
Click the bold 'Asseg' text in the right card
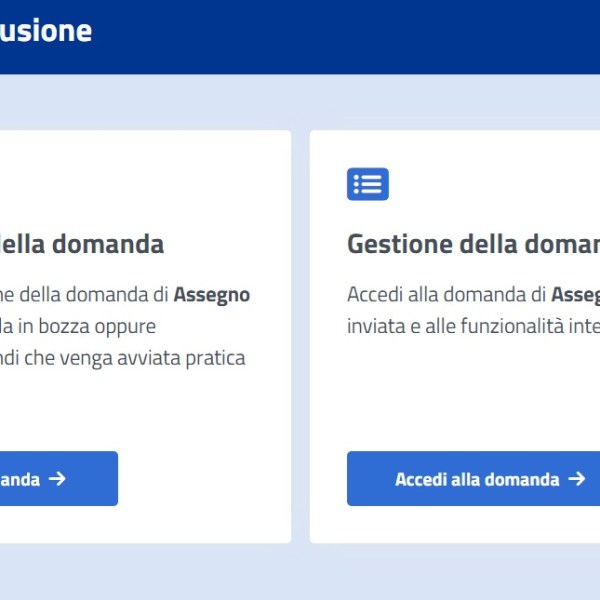[576, 295]
